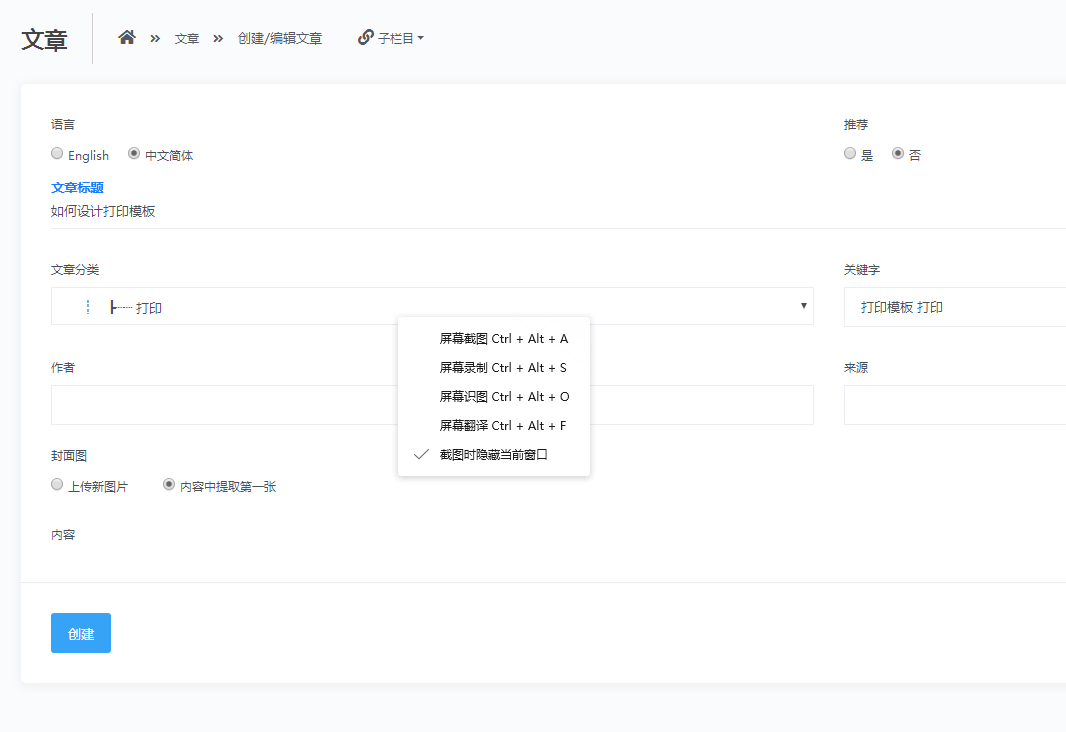Choose 屏幕录制 from context menu
This screenshot has height=732, width=1066.
click(503, 368)
